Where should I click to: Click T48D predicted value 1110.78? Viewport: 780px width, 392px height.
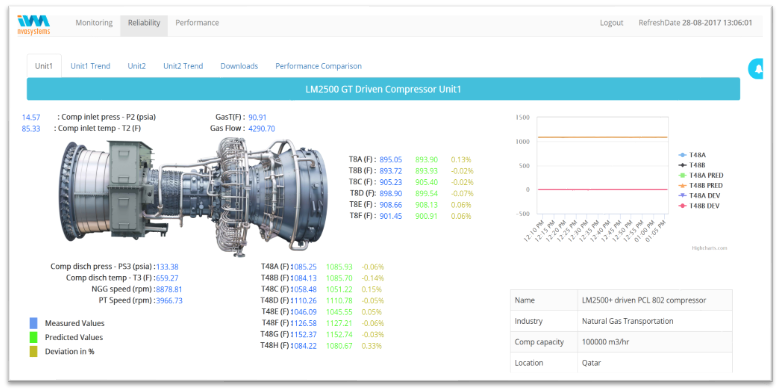(x=339, y=301)
